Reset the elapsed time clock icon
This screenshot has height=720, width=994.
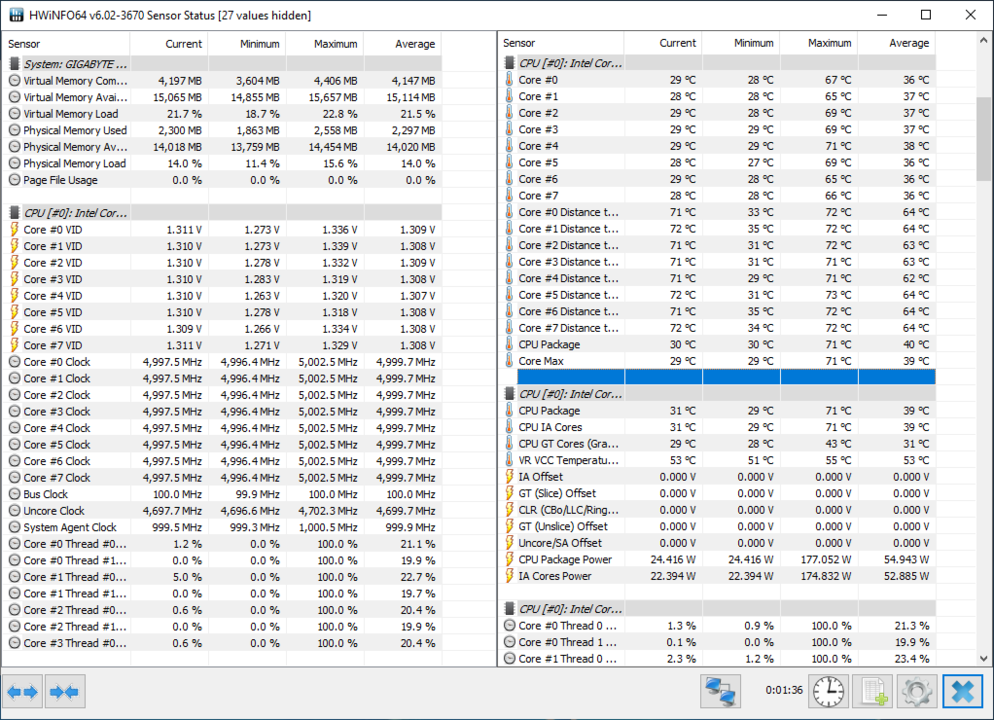(x=829, y=691)
